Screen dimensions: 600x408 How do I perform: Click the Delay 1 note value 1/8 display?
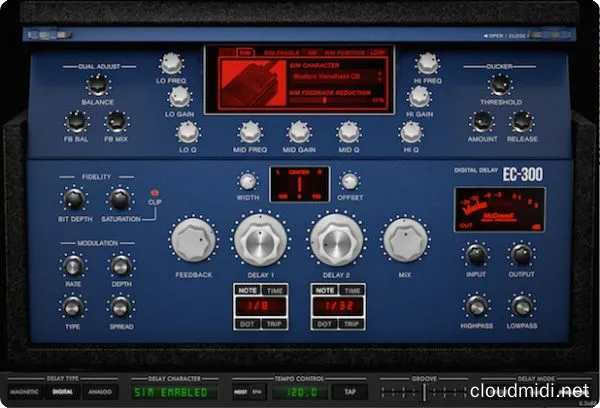(x=259, y=307)
